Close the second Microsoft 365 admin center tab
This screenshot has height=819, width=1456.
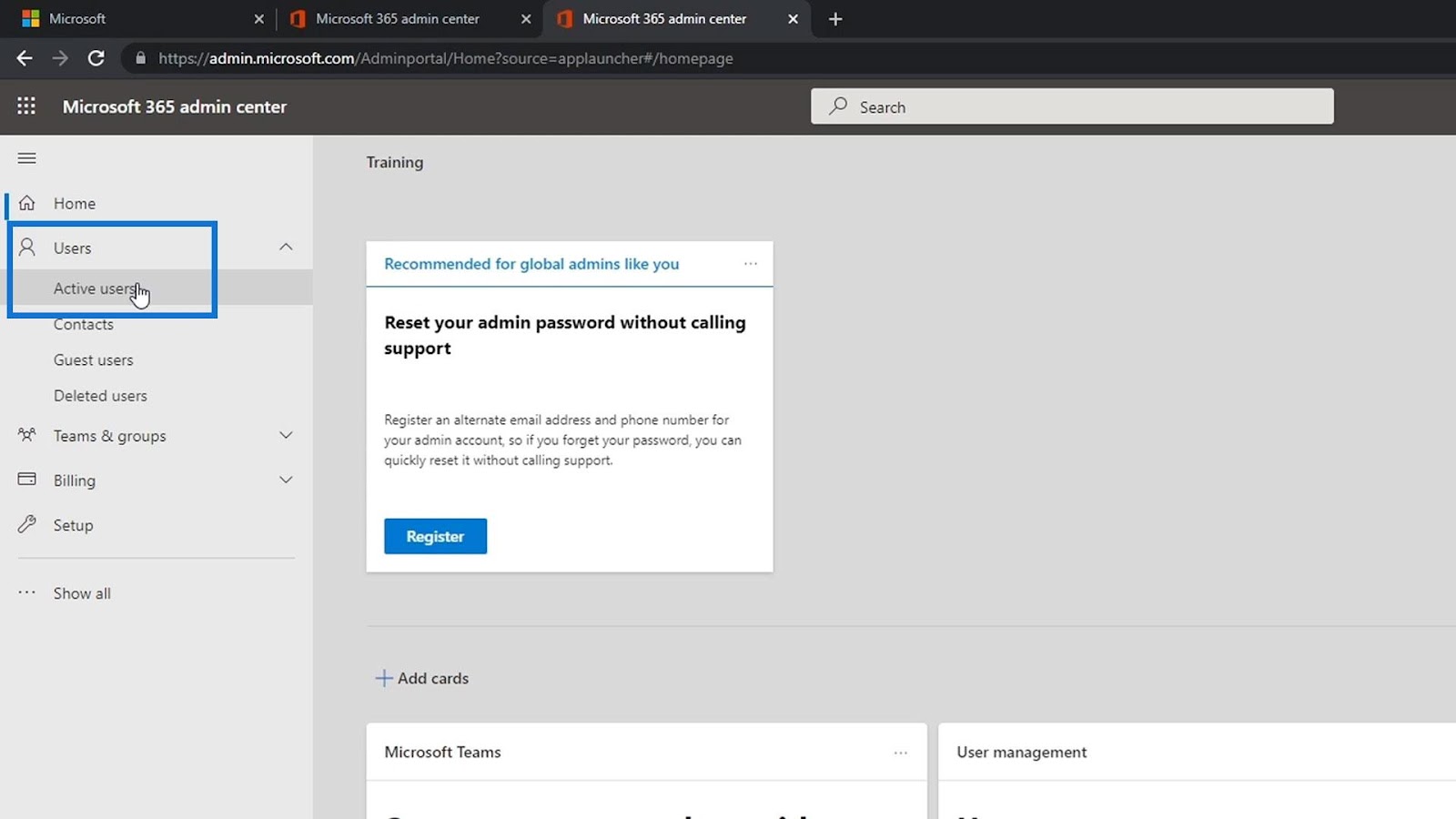(526, 19)
